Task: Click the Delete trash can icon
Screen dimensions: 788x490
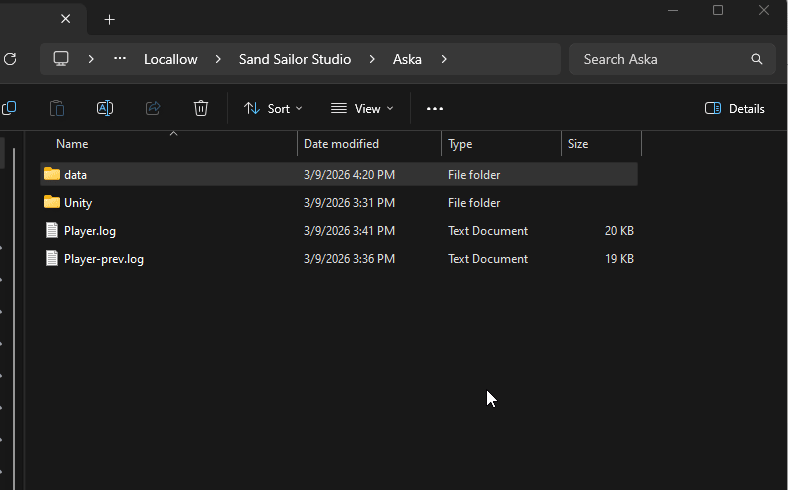Action: (x=201, y=108)
